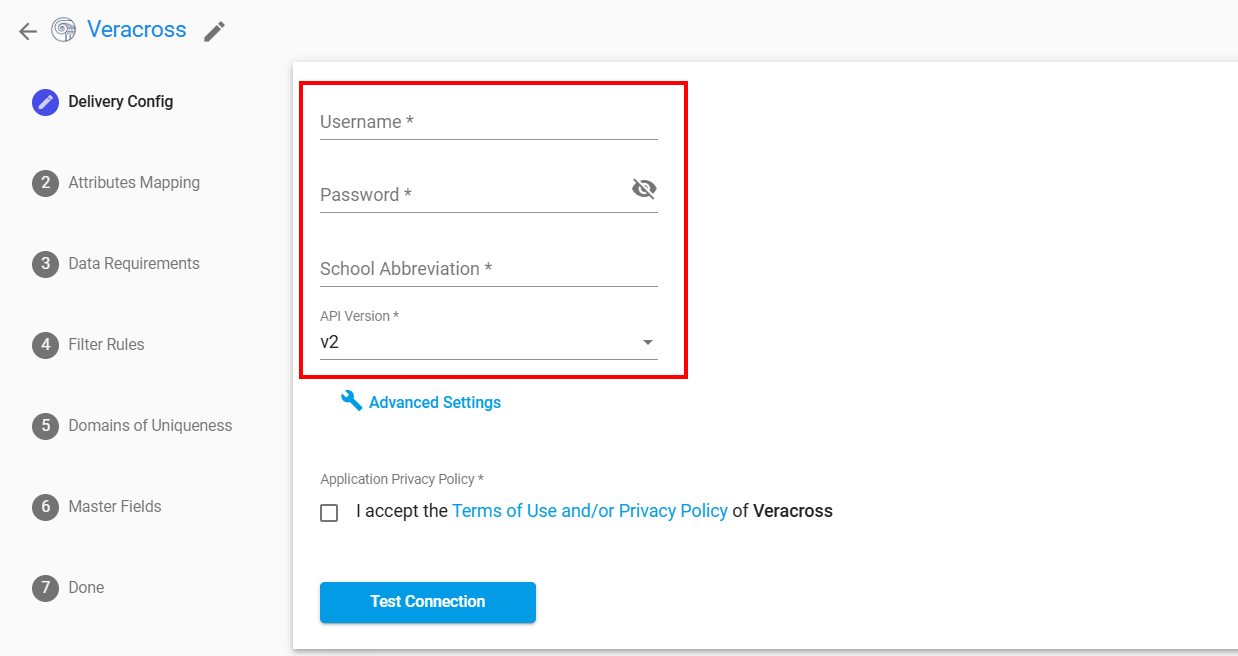1238x656 pixels.
Task: Click the Delivery Config step pencil icon
Action: [45, 102]
